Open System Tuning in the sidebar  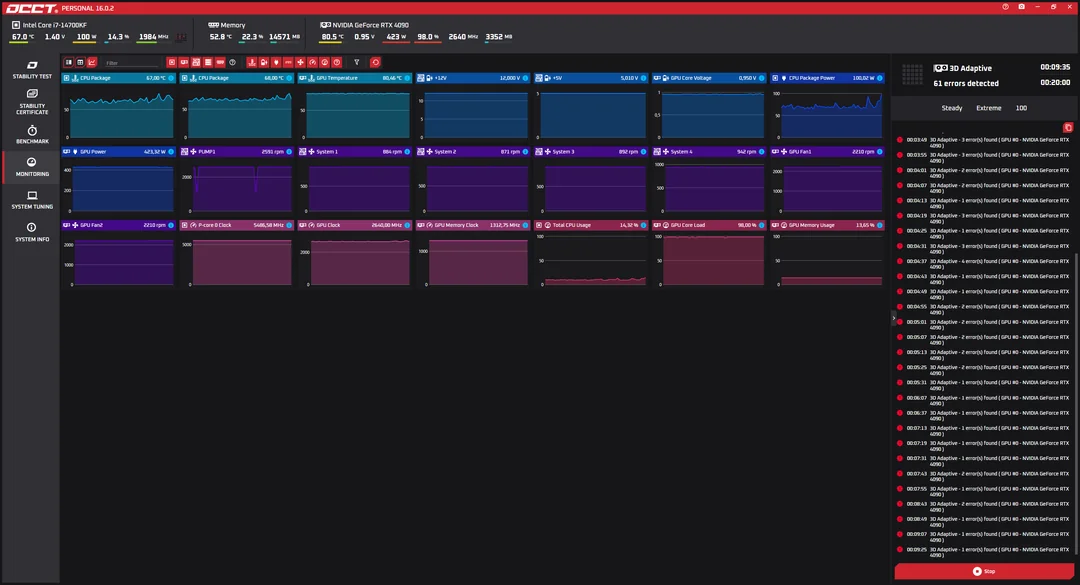pyautogui.click(x=32, y=200)
